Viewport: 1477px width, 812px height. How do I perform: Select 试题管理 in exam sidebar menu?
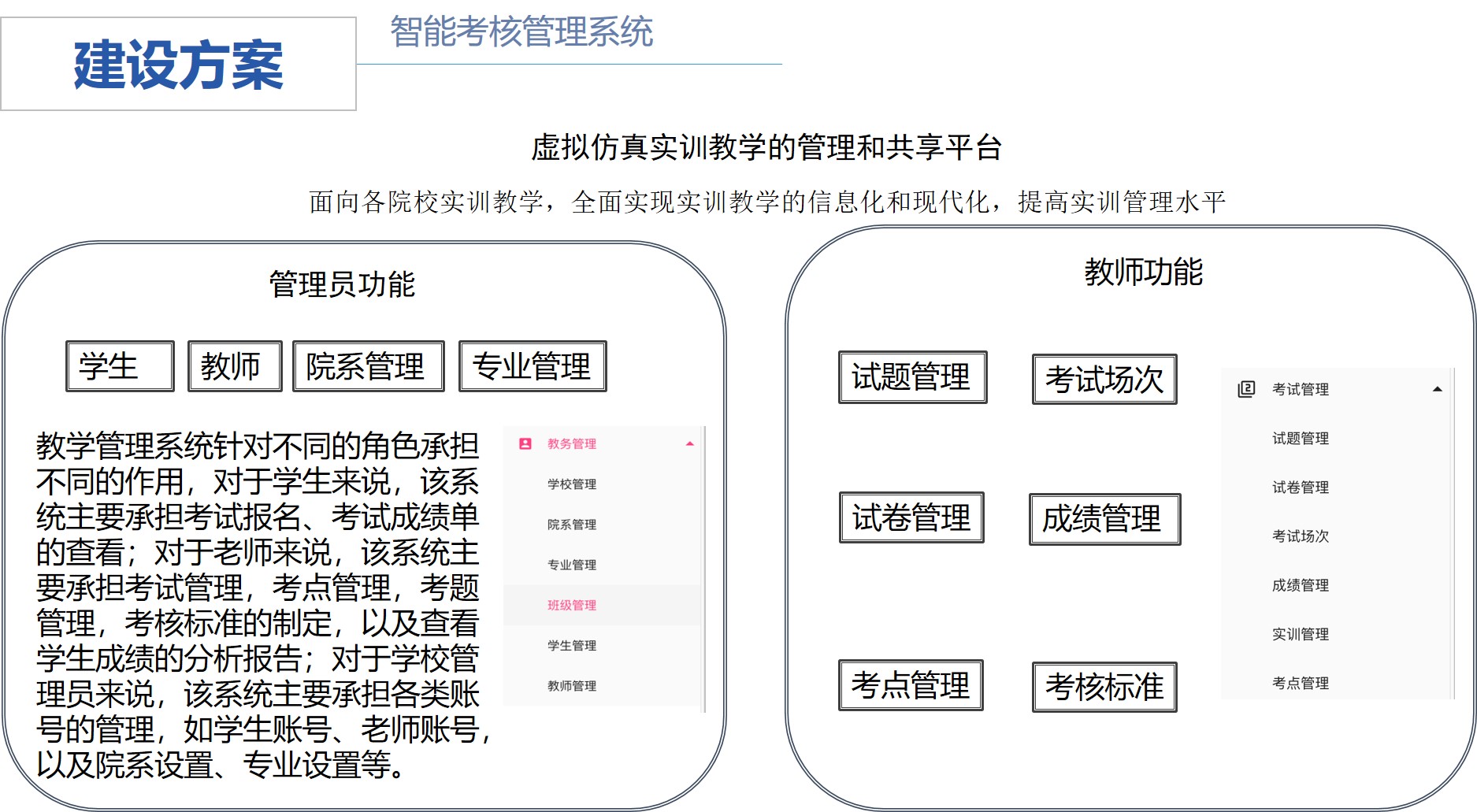pyautogui.click(x=1301, y=438)
